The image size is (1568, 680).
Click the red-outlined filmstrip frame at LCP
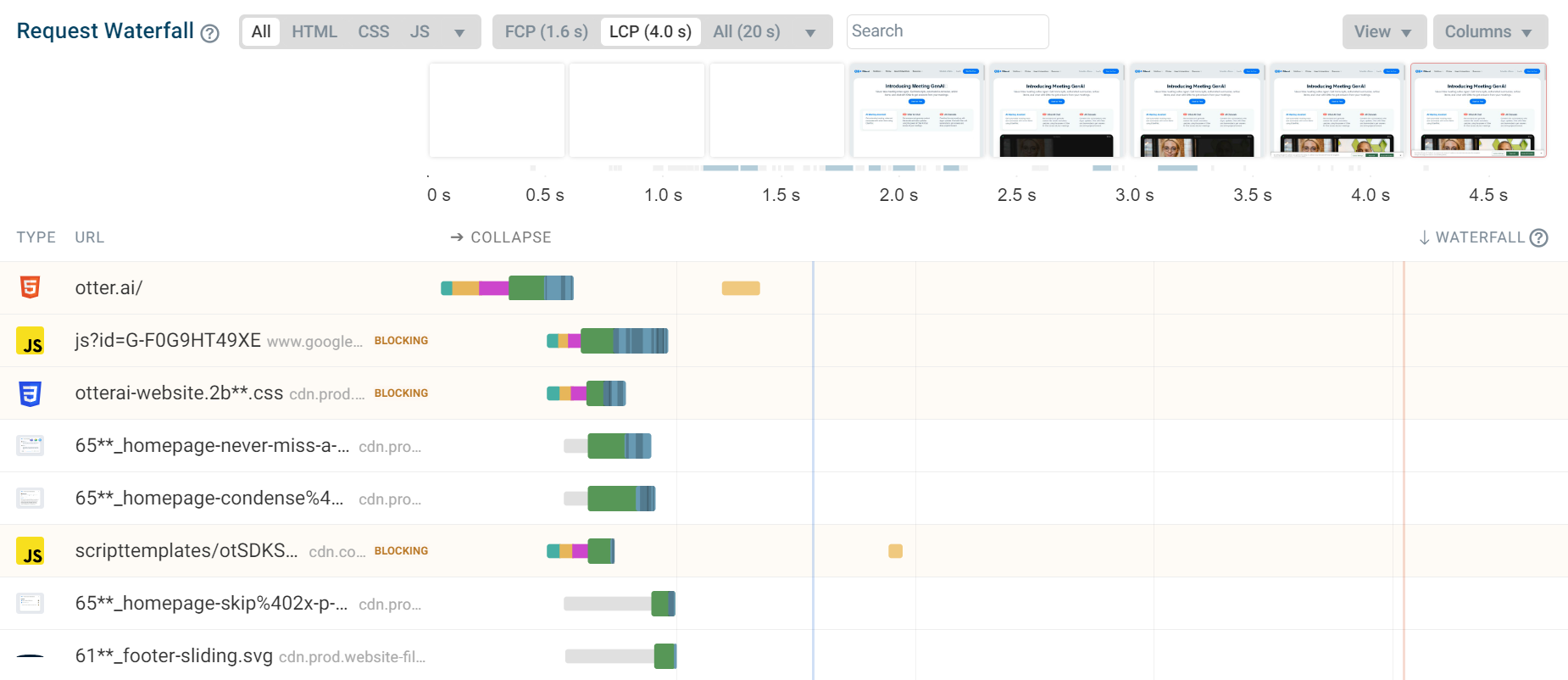click(1478, 110)
